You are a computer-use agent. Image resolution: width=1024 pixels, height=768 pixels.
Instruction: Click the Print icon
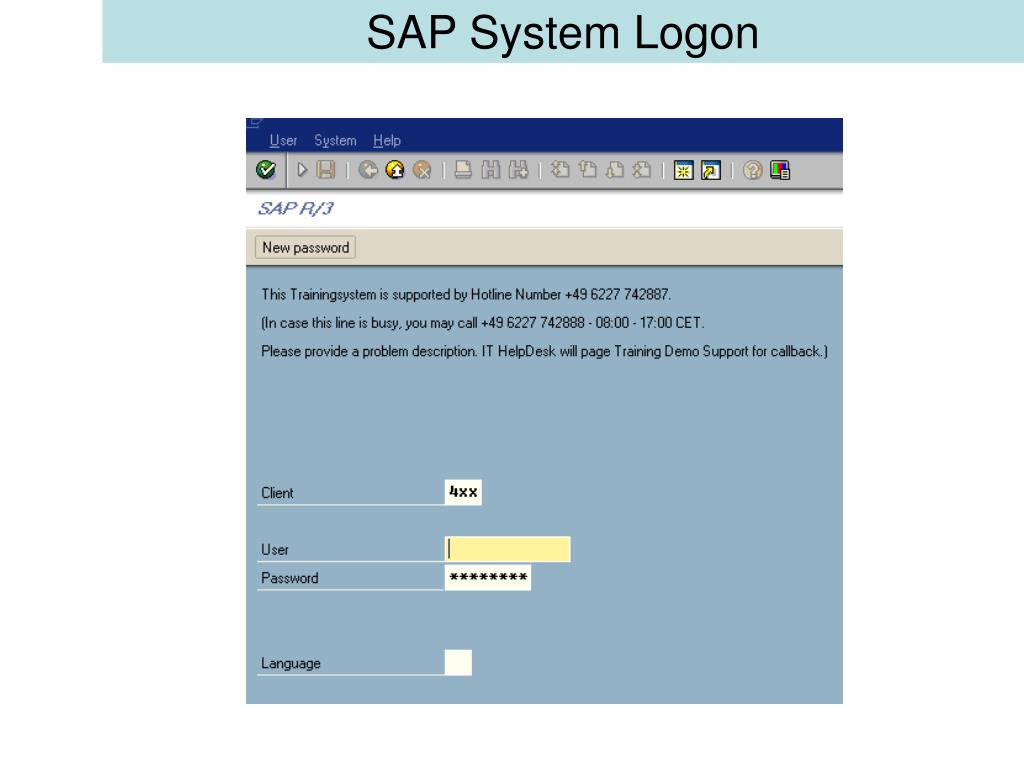coord(463,170)
